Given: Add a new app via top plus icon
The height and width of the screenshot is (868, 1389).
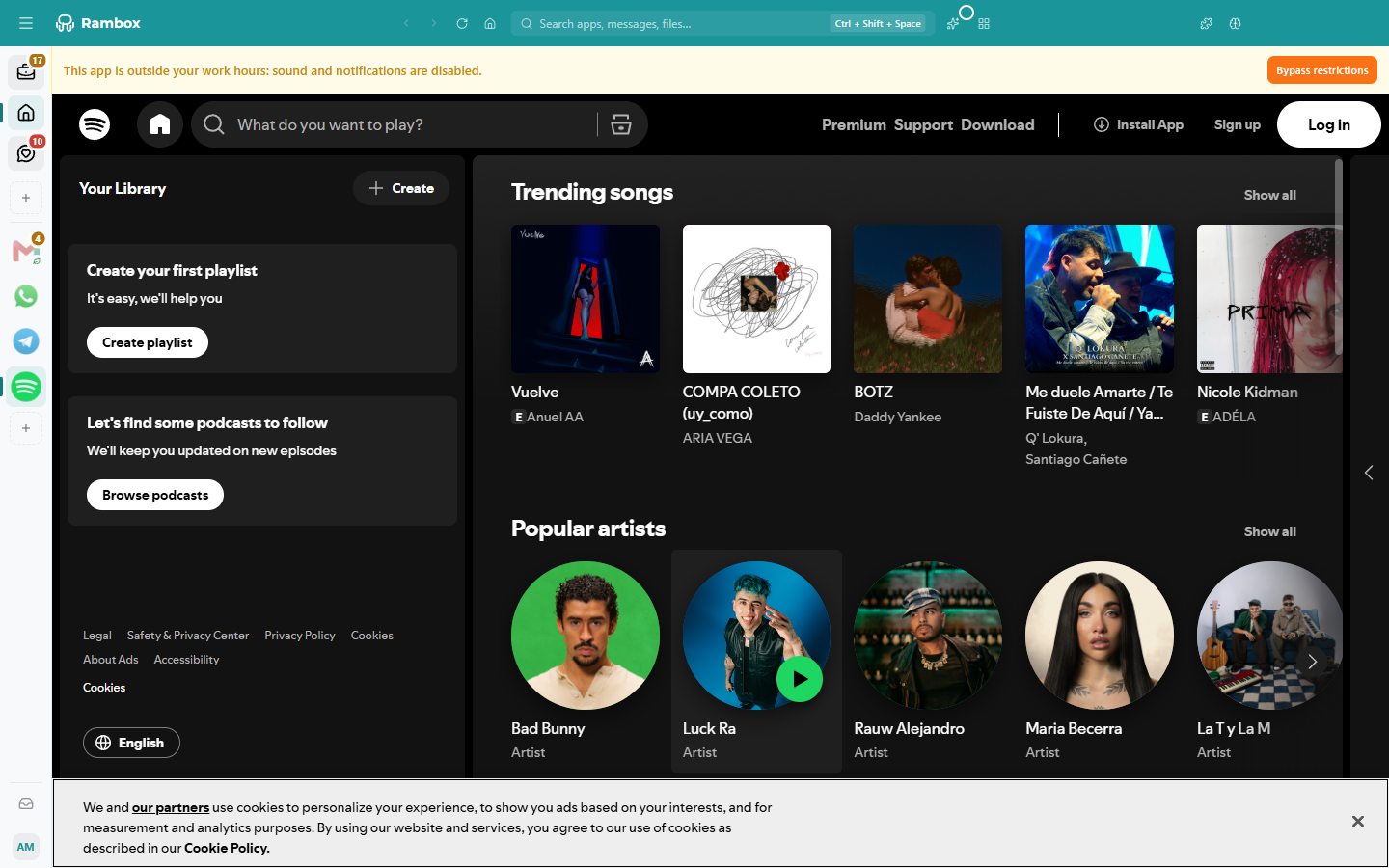Looking at the screenshot, I should pos(26,198).
